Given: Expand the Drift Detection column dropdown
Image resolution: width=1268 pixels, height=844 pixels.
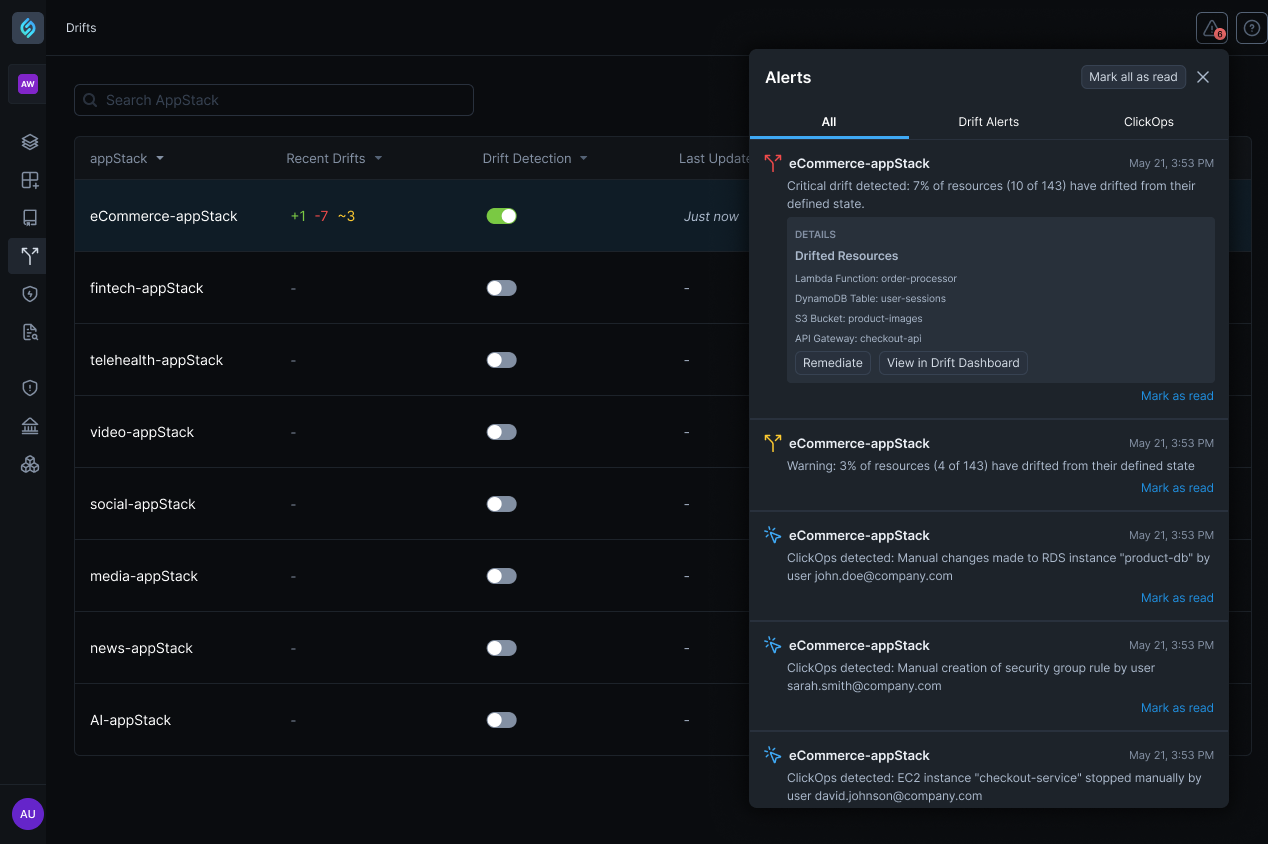Looking at the screenshot, I should (x=583, y=158).
